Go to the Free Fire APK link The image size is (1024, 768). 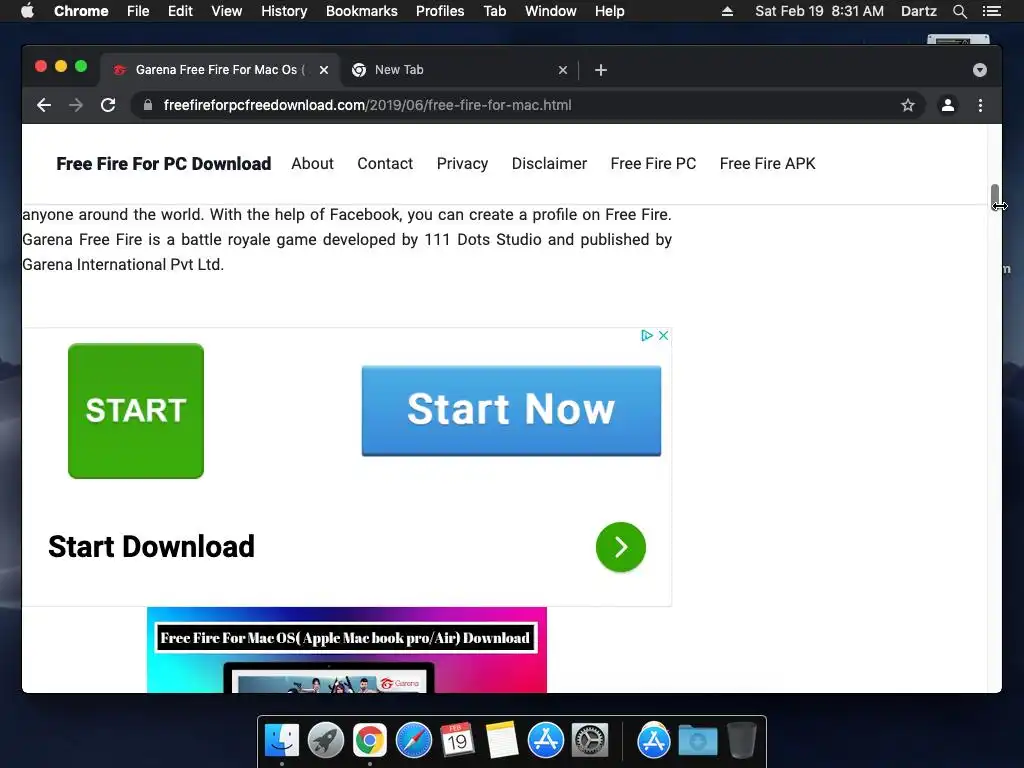[767, 164]
